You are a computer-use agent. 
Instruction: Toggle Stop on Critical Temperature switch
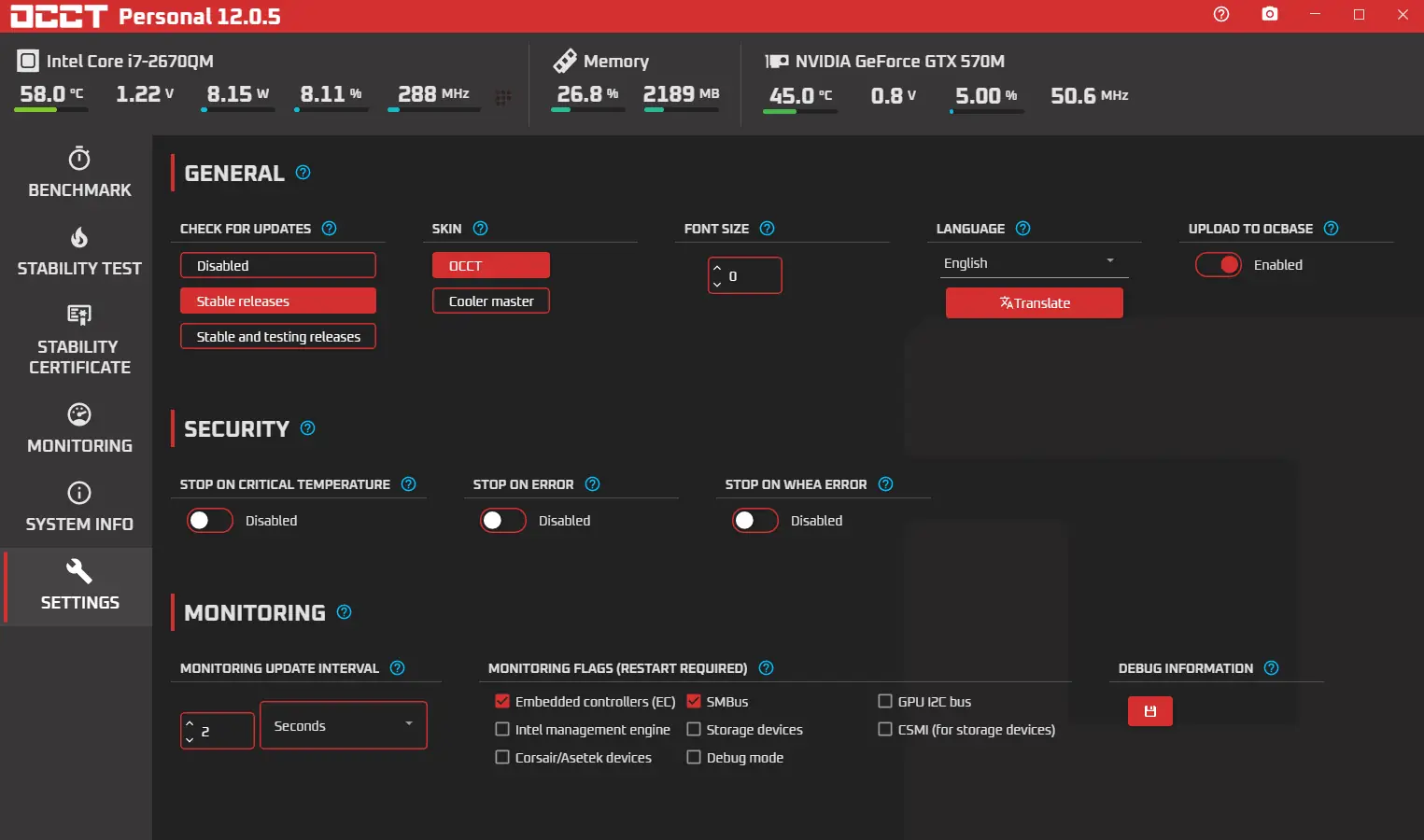pos(210,521)
